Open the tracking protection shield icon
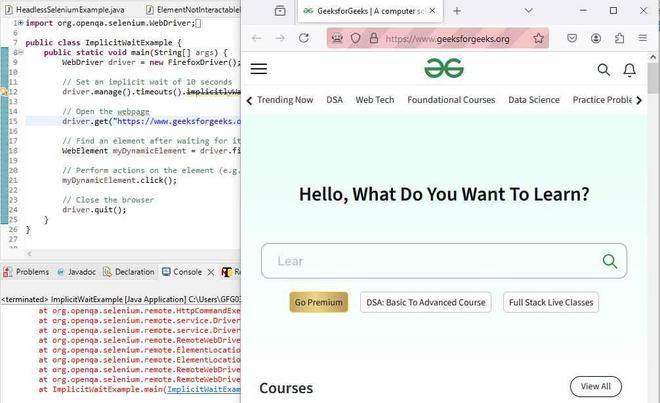 point(355,38)
